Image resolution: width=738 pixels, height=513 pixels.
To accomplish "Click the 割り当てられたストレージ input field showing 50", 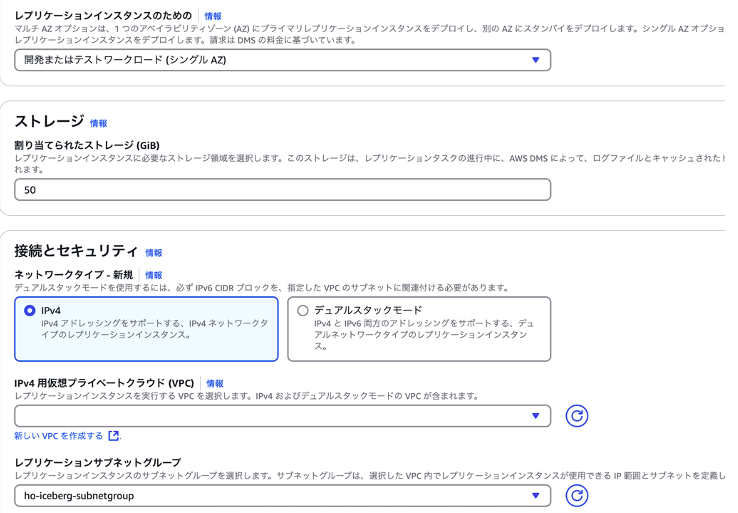I will point(282,190).
